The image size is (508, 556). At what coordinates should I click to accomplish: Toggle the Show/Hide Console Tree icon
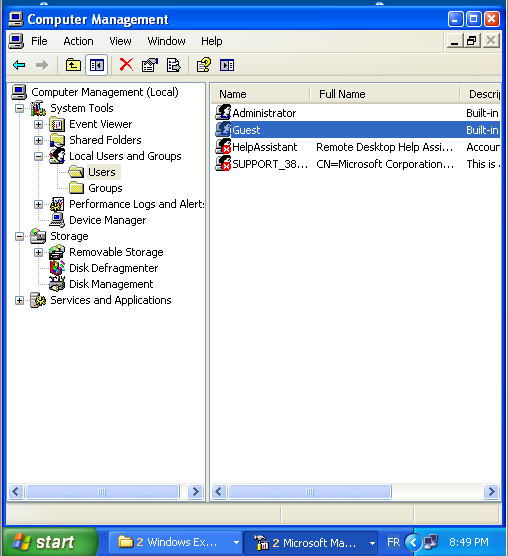[96, 65]
